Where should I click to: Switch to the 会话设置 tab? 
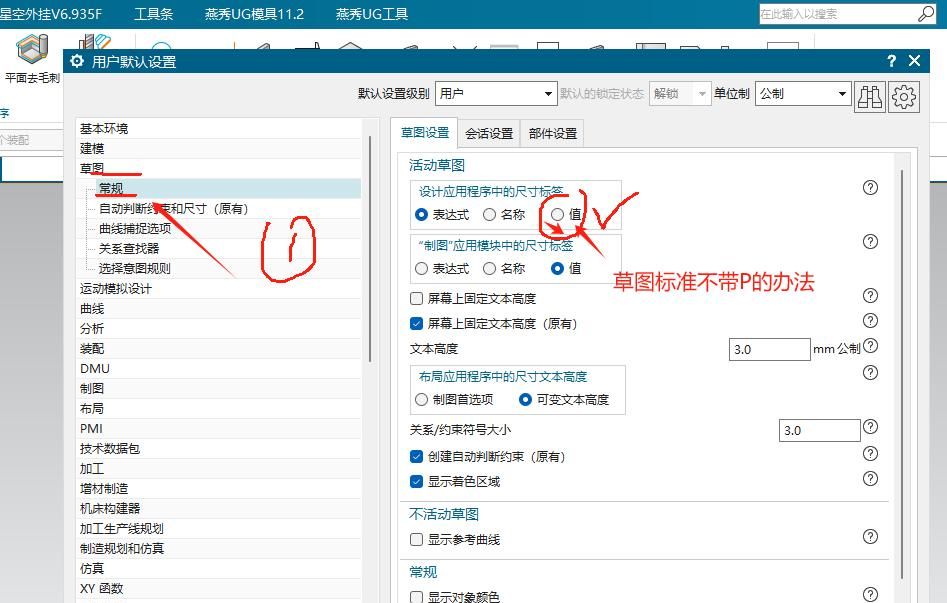tap(489, 131)
